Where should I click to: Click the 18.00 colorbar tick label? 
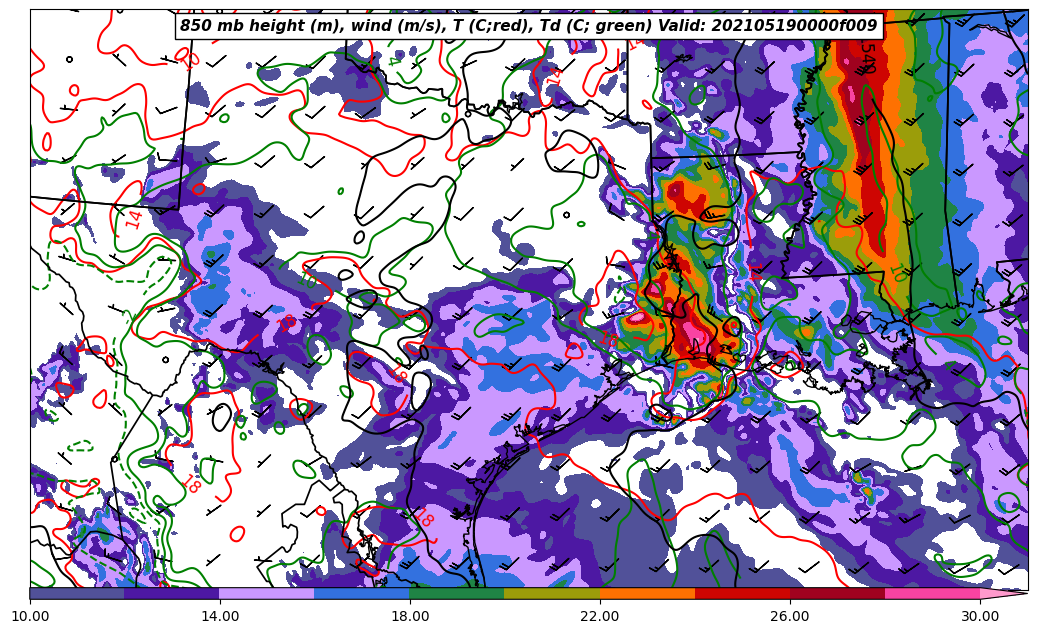pyautogui.click(x=410, y=616)
